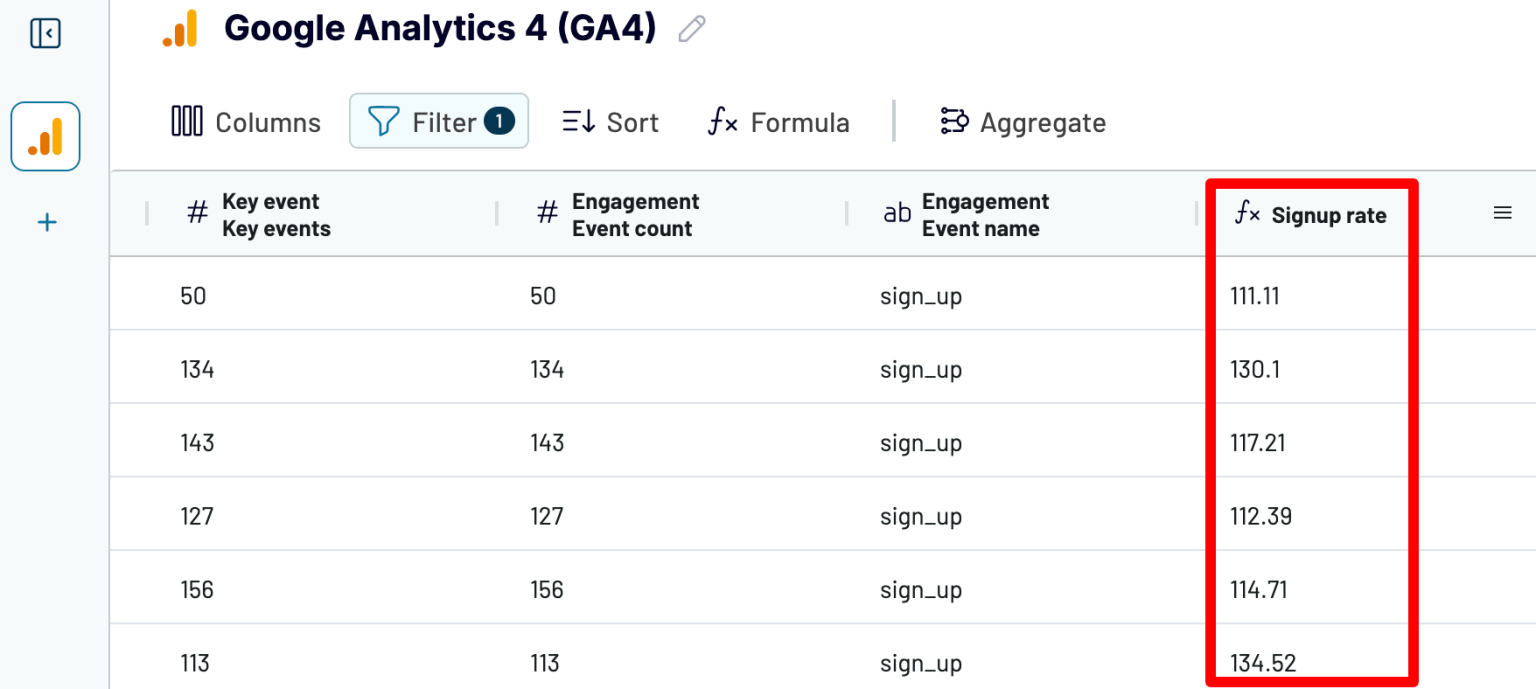Click the Aggregate icon in the toolbar
Image resolution: width=1536 pixels, height=689 pixels.
point(955,121)
